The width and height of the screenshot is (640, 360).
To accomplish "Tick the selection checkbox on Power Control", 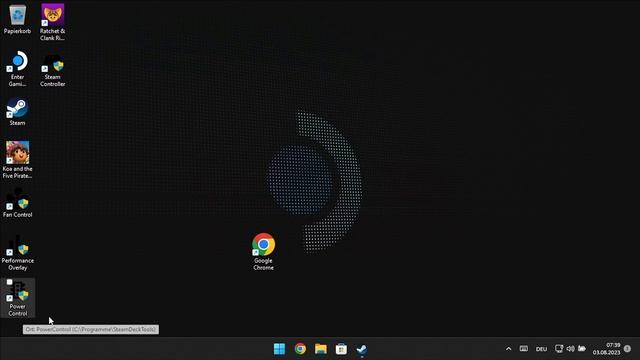I will [x=9, y=282].
